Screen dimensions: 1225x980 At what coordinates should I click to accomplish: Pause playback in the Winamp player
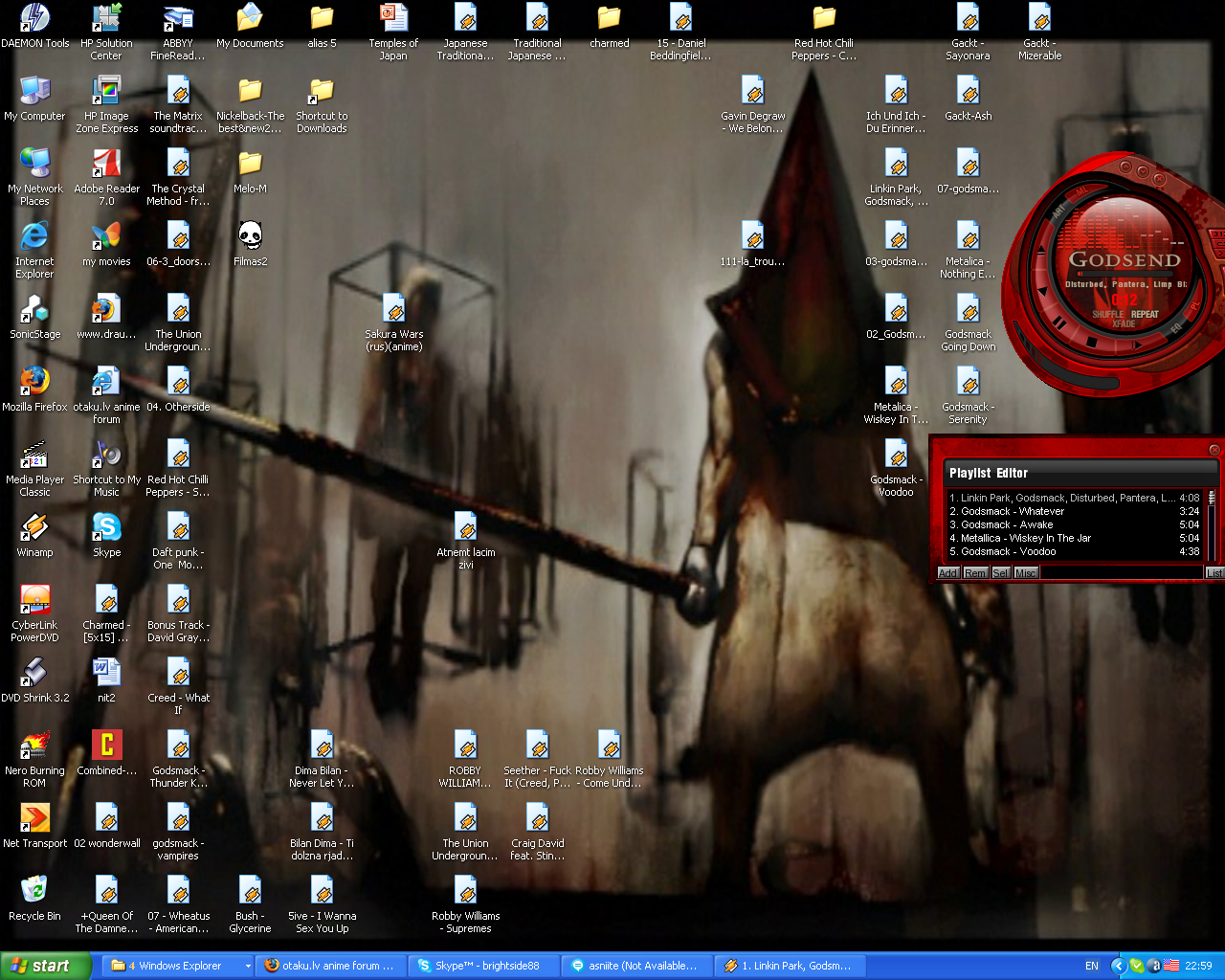point(1059,323)
